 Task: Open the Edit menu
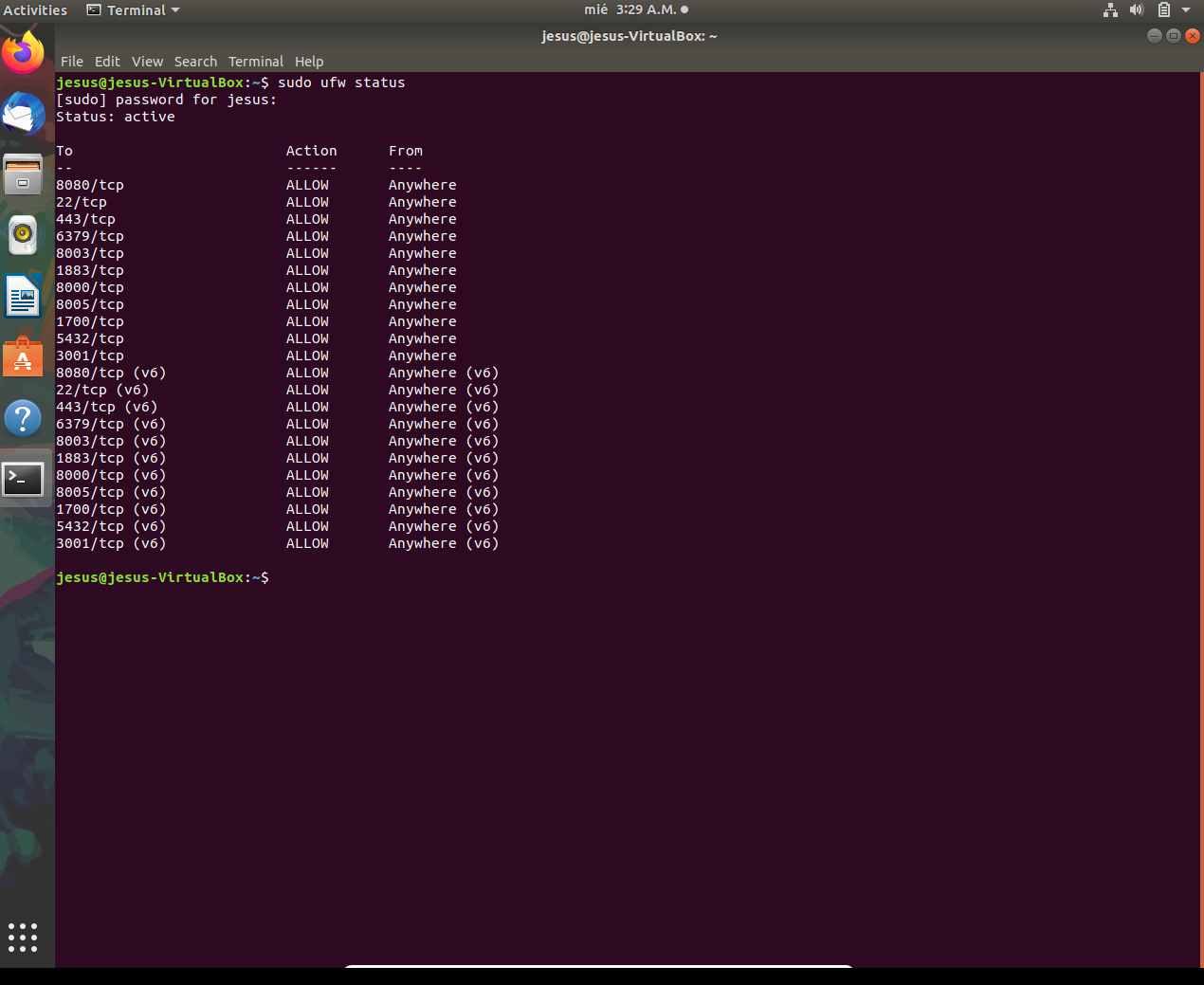pyautogui.click(x=107, y=62)
